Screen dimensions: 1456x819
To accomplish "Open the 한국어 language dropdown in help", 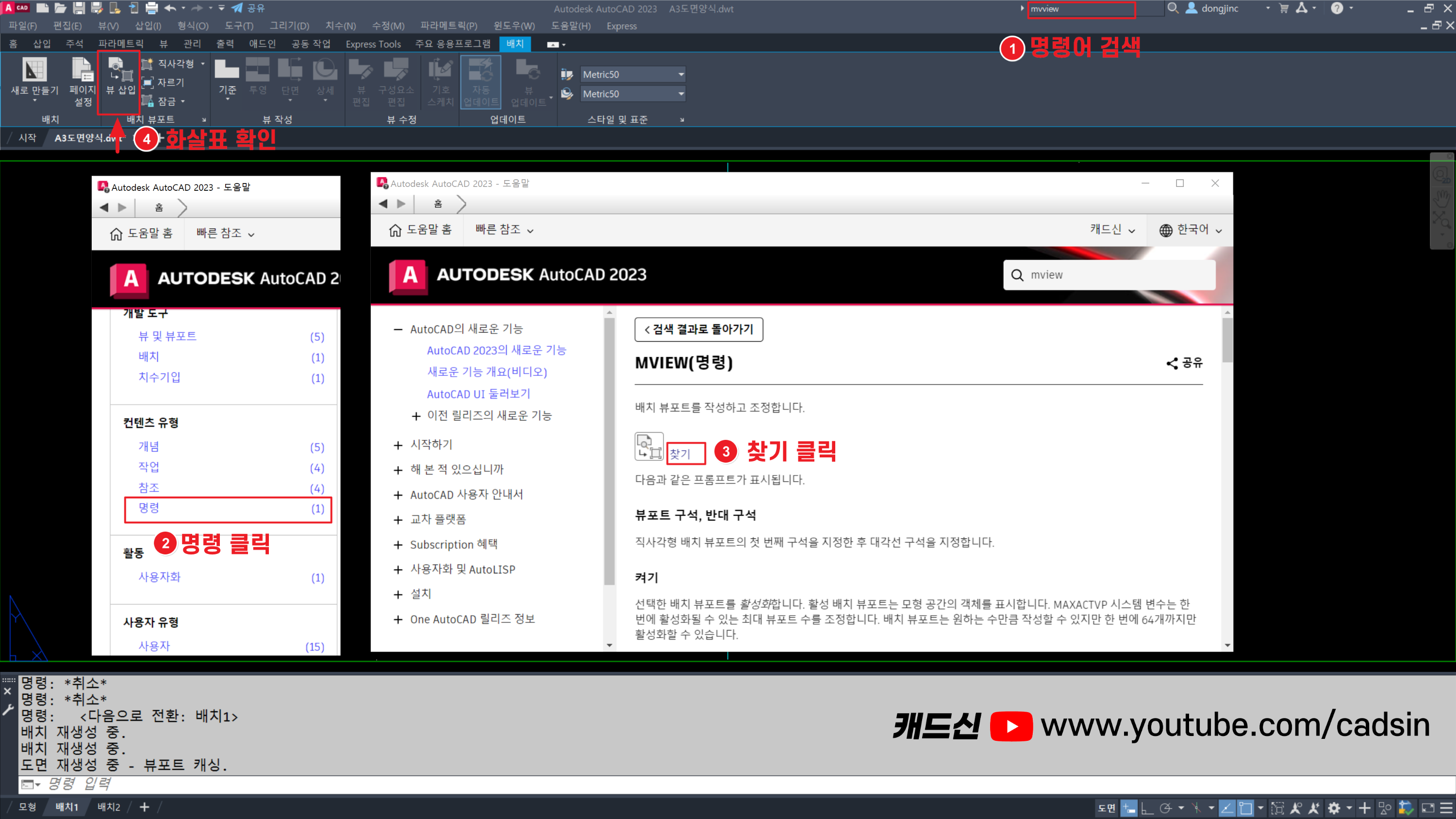I will pos(1191,230).
